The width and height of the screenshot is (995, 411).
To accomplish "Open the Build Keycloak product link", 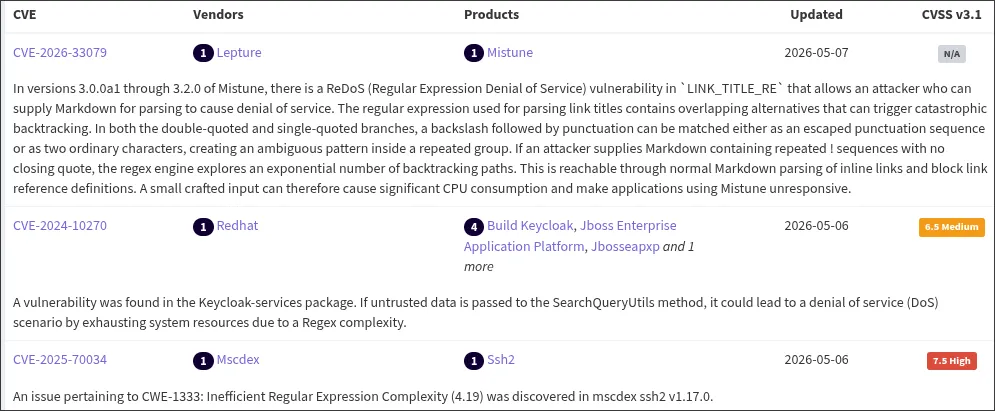I will click(530, 226).
